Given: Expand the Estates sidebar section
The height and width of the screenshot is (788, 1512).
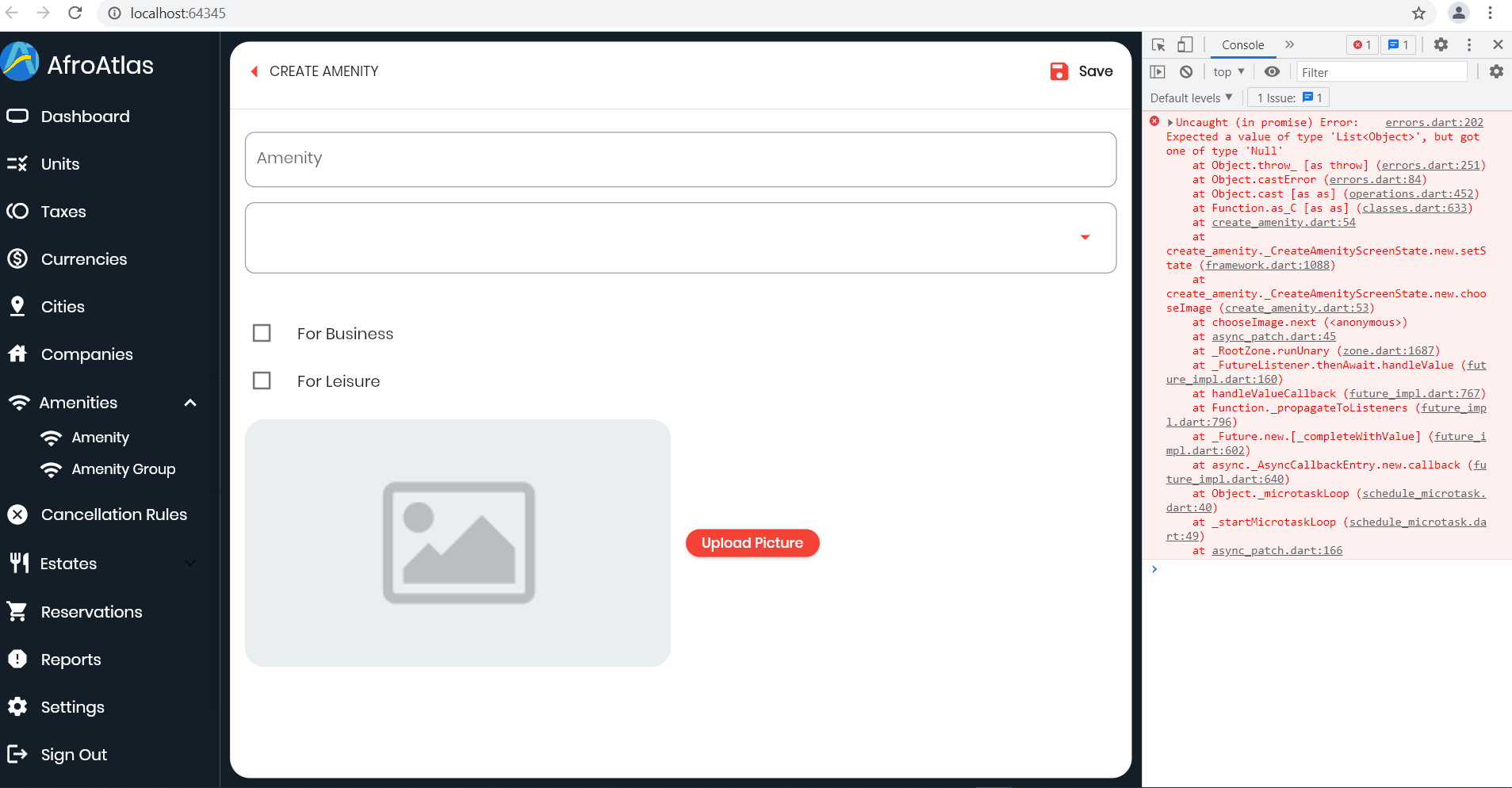Looking at the screenshot, I should coord(189,564).
